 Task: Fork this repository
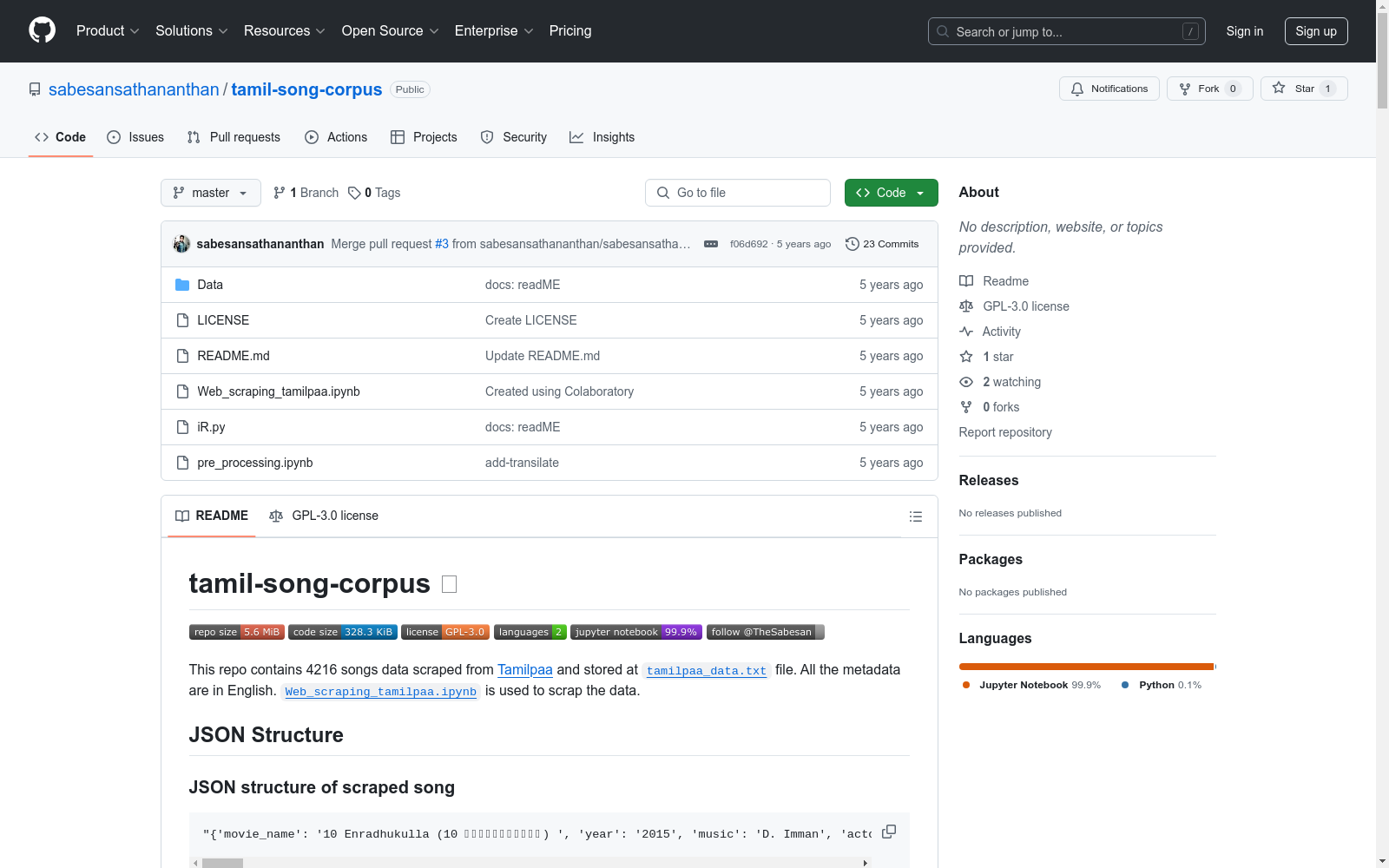[x=1209, y=89]
